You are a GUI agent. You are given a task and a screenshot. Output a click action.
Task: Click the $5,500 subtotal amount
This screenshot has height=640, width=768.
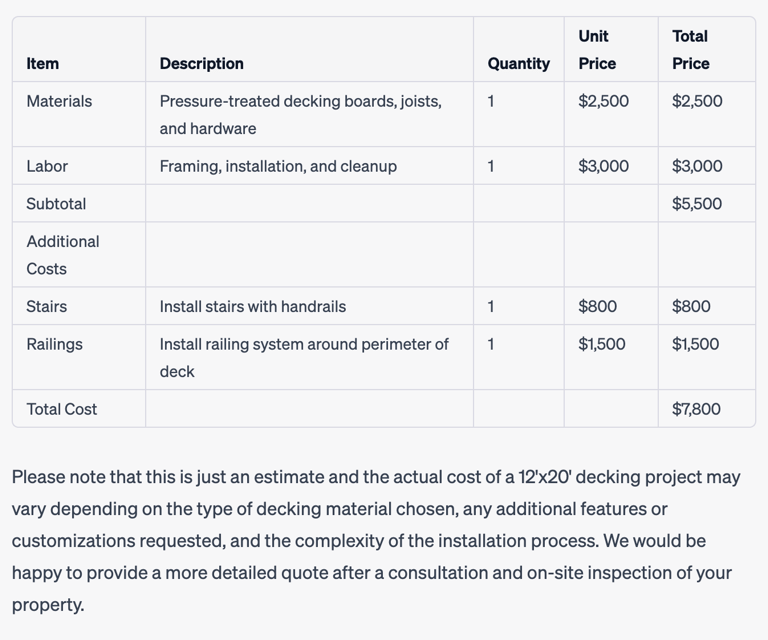point(697,204)
